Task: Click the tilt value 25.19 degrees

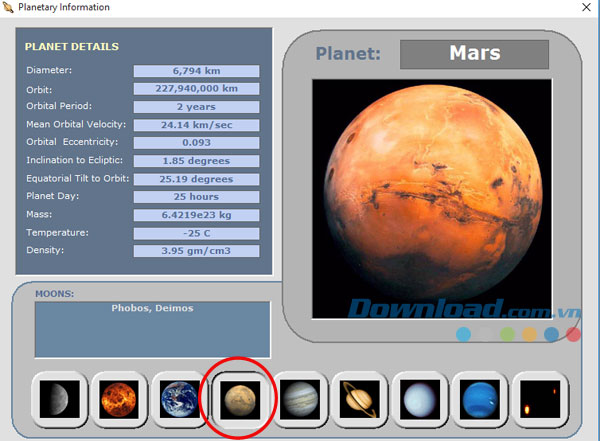Action: 196,179
